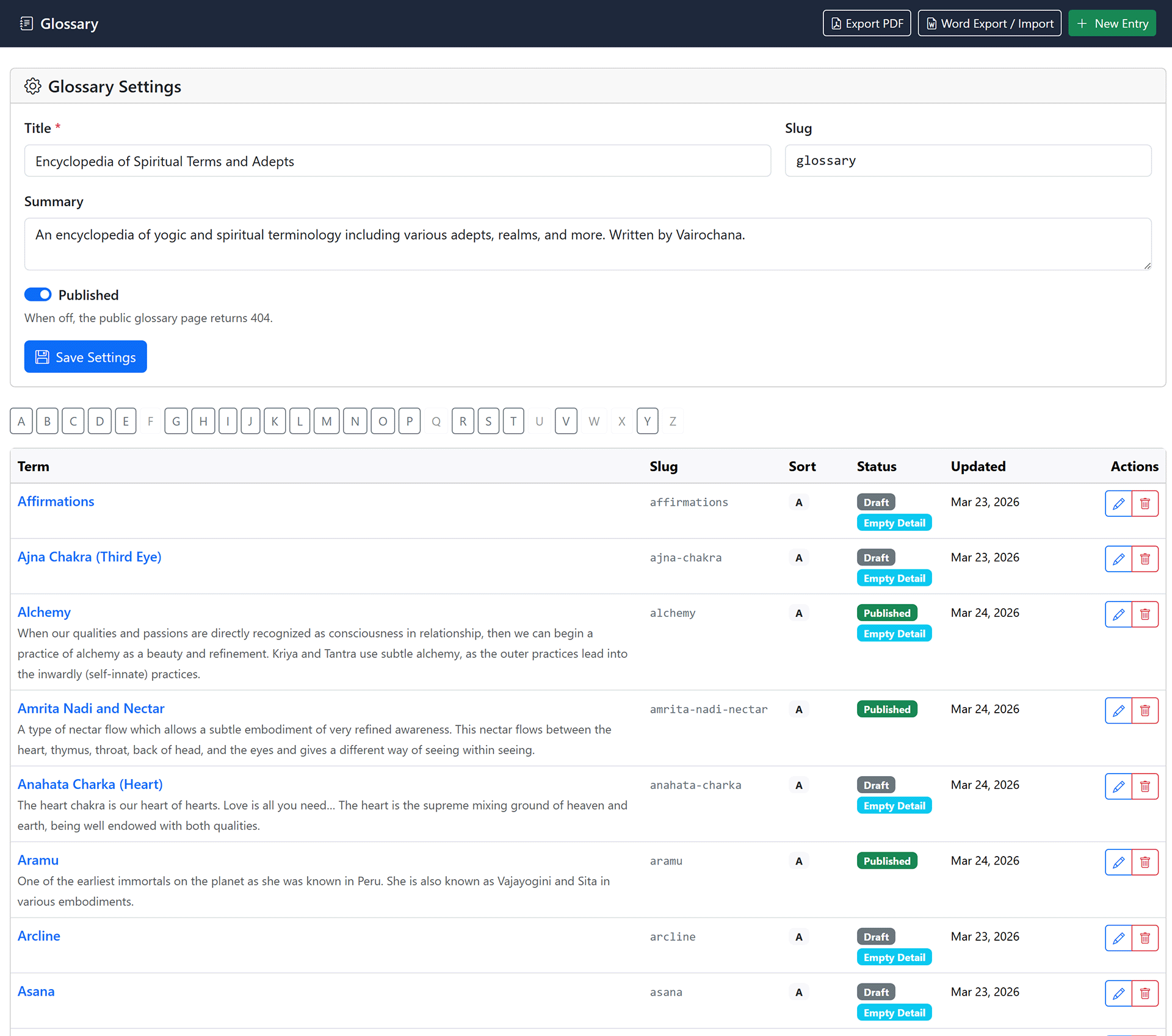Click Export PDF button
Image resolution: width=1172 pixels, height=1036 pixels.
click(867, 23)
